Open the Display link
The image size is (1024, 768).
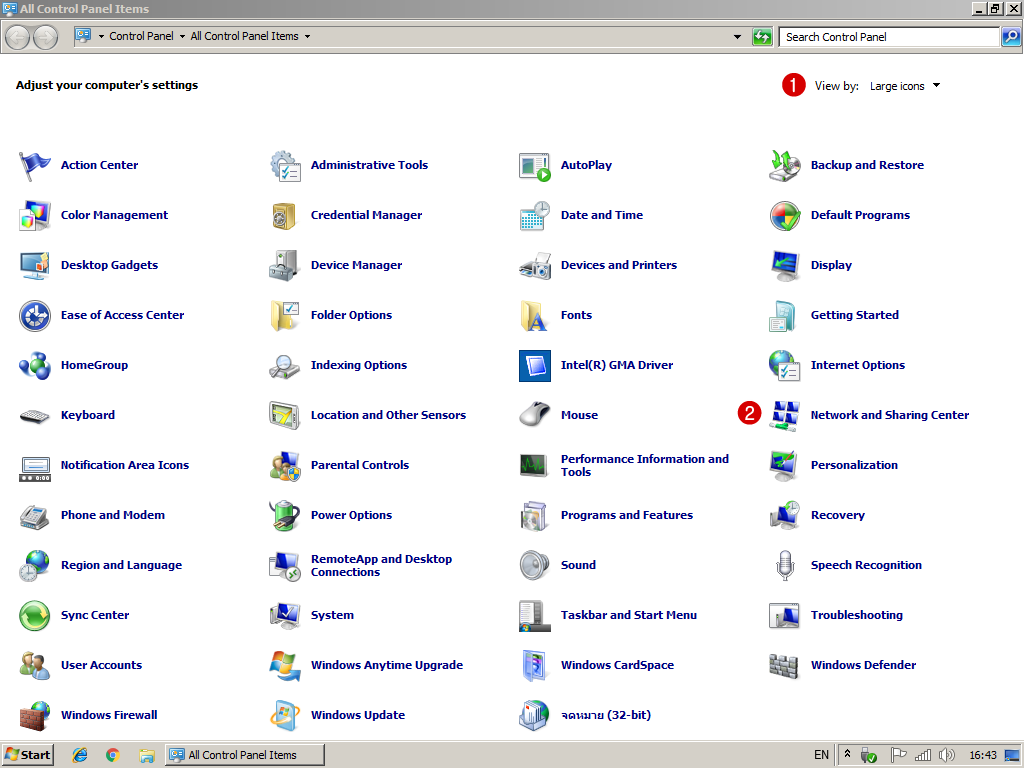click(x=831, y=265)
